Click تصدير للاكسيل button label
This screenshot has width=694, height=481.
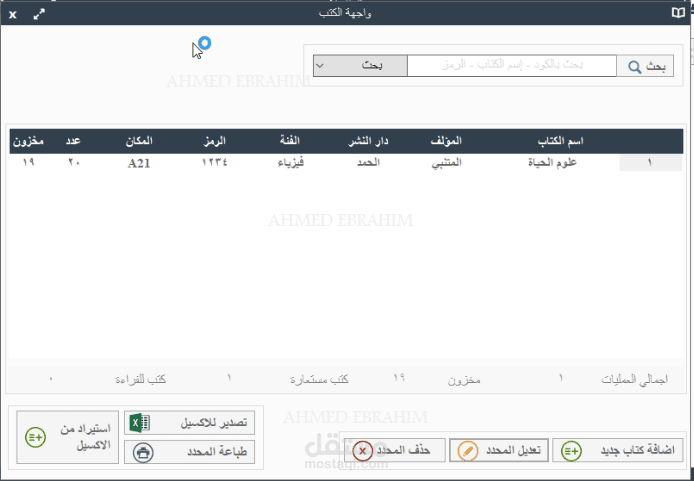click(x=213, y=423)
